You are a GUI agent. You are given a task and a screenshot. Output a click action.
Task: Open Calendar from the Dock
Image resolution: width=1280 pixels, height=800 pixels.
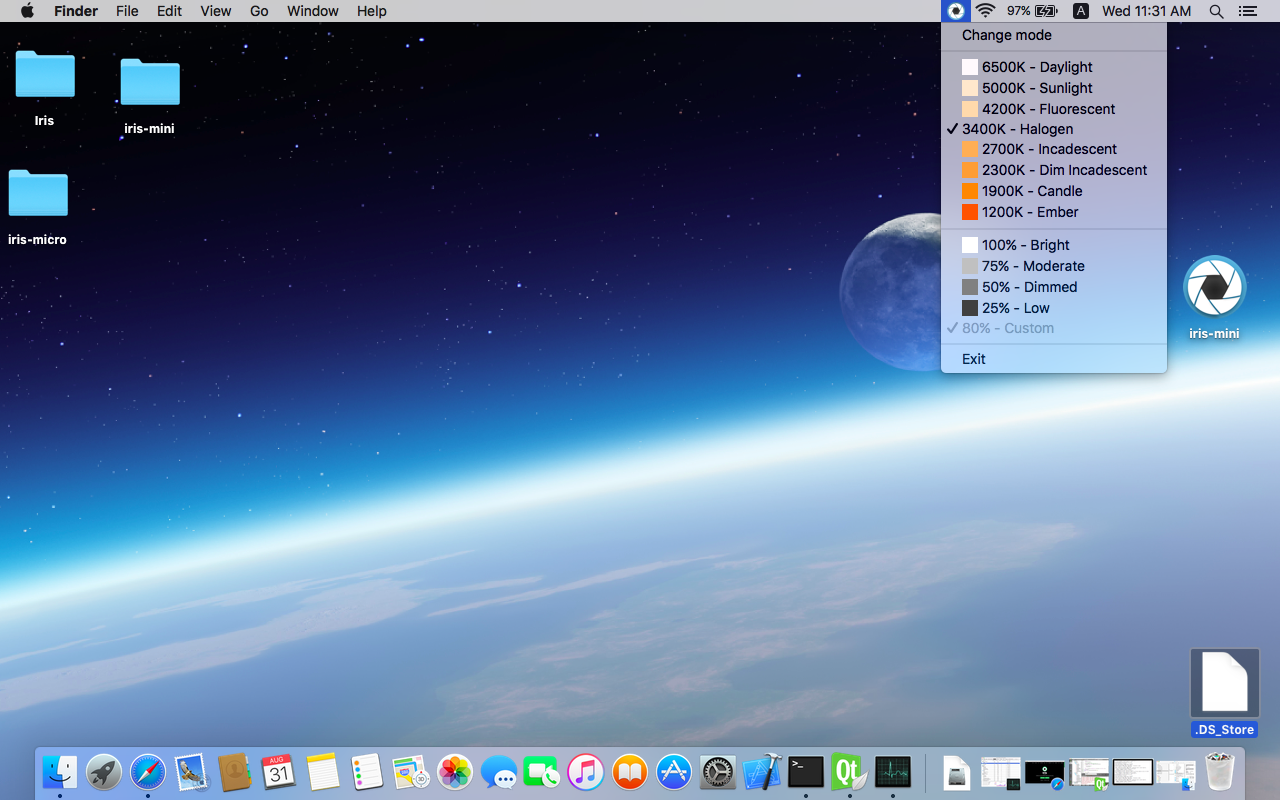279,771
